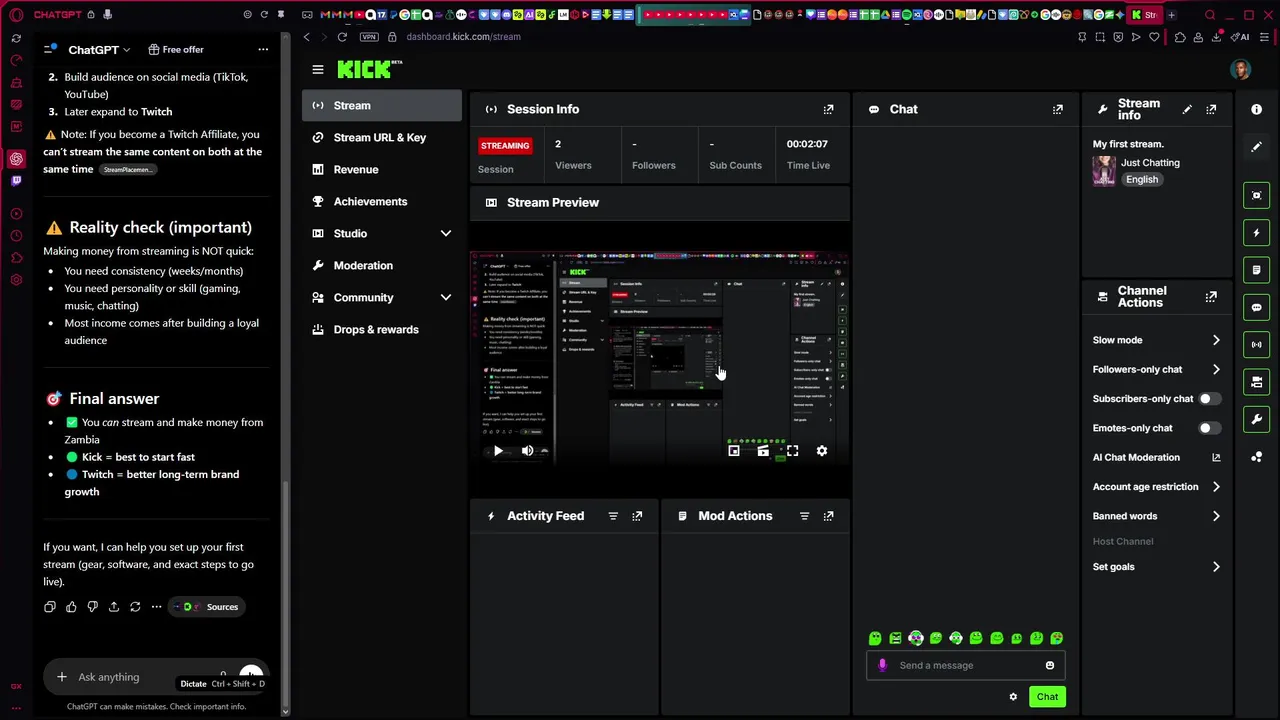Regenerate the ChatGPT response
This screenshot has height=720, width=1280.
tap(135, 607)
